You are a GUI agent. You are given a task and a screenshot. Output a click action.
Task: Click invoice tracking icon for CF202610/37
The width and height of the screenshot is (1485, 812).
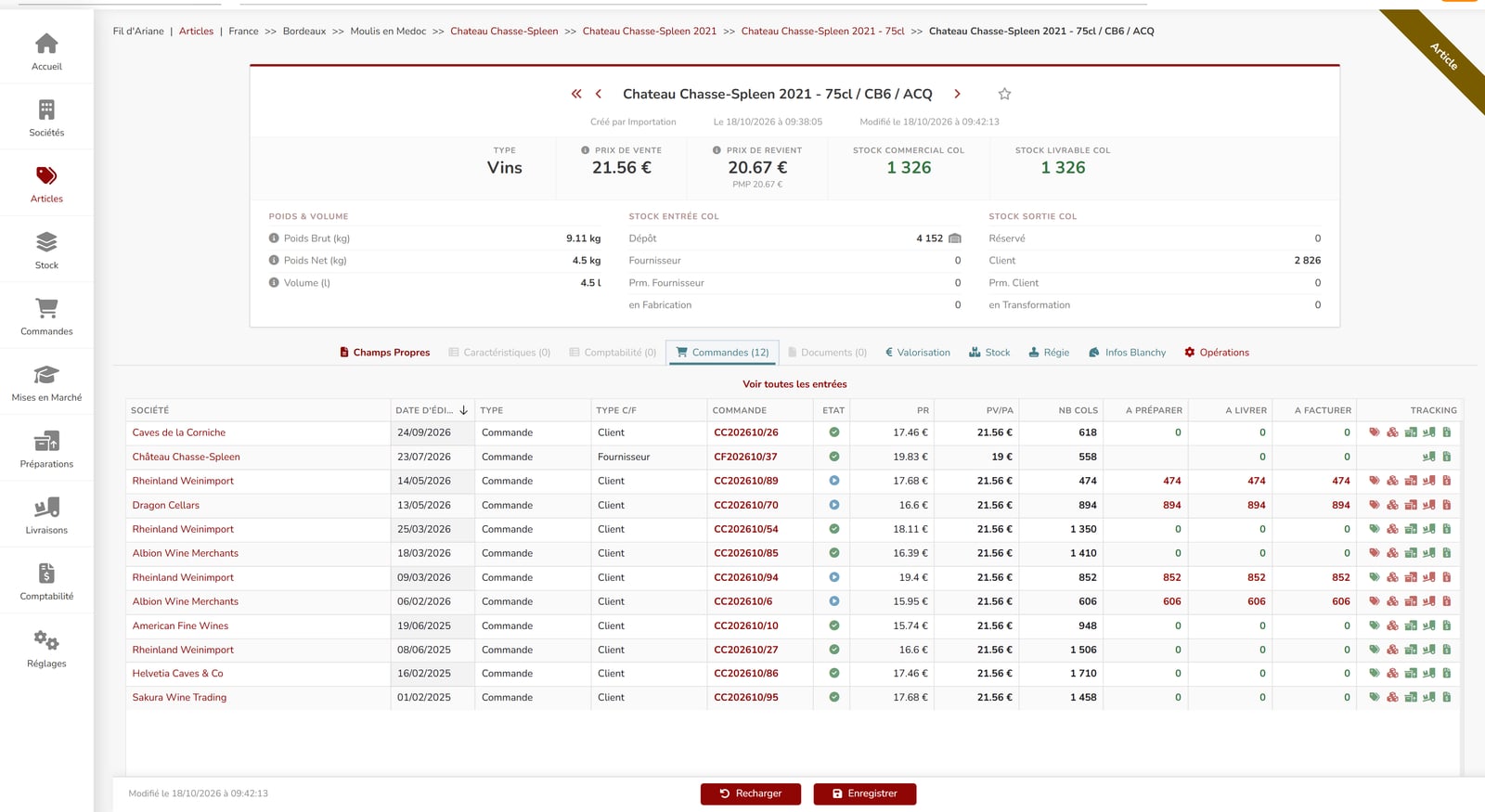[1446, 457]
